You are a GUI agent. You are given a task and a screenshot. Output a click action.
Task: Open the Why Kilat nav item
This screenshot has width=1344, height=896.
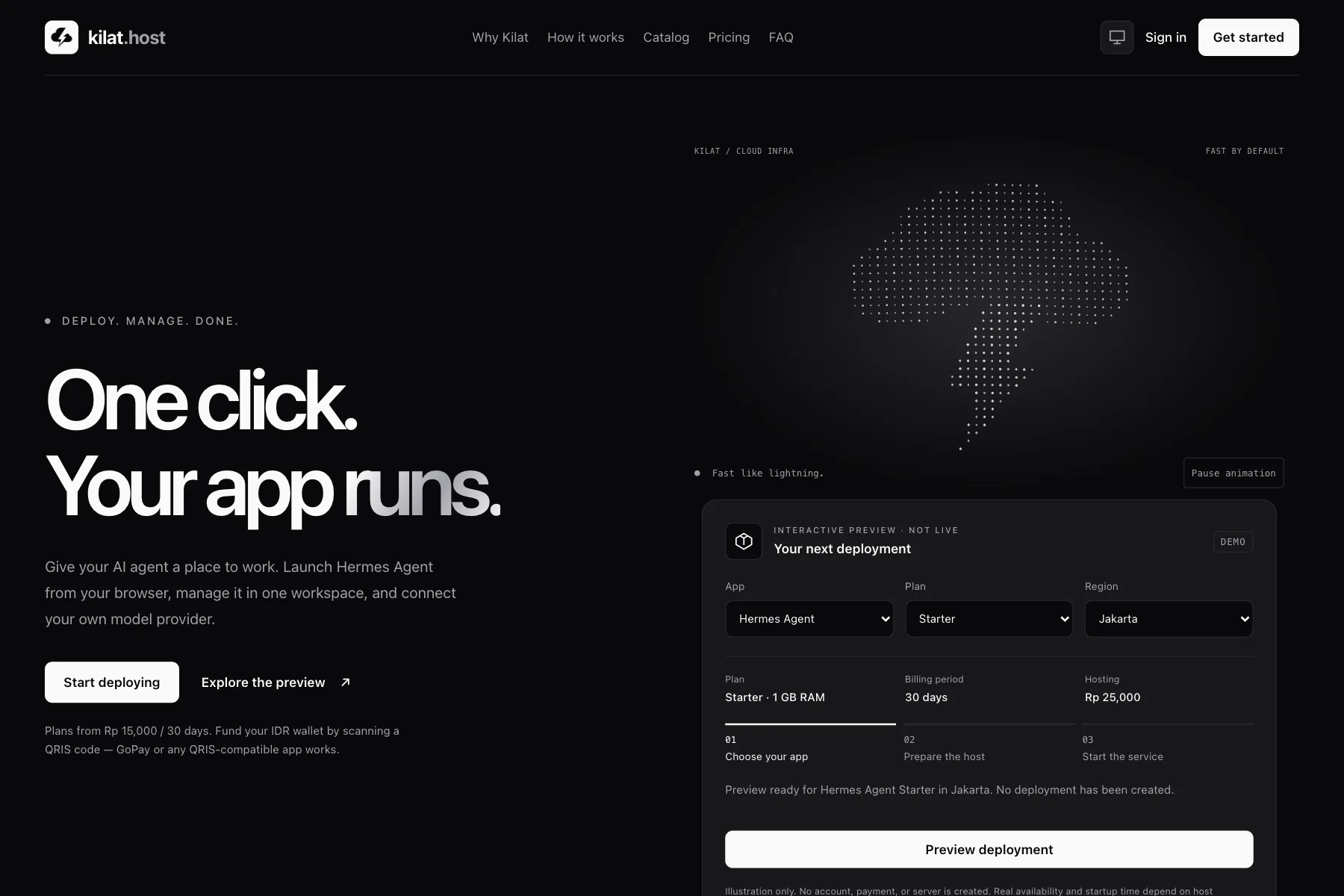coord(500,37)
